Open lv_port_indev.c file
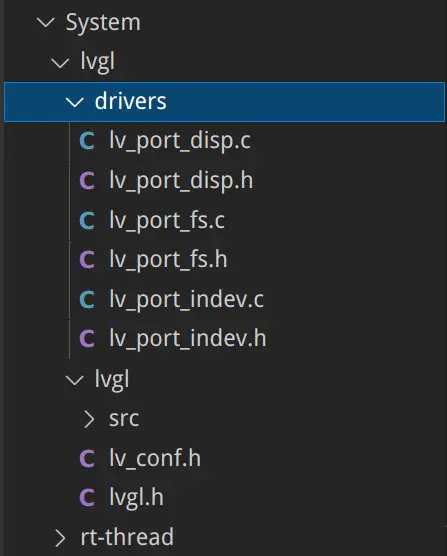The width and height of the screenshot is (447, 556). coord(186,300)
